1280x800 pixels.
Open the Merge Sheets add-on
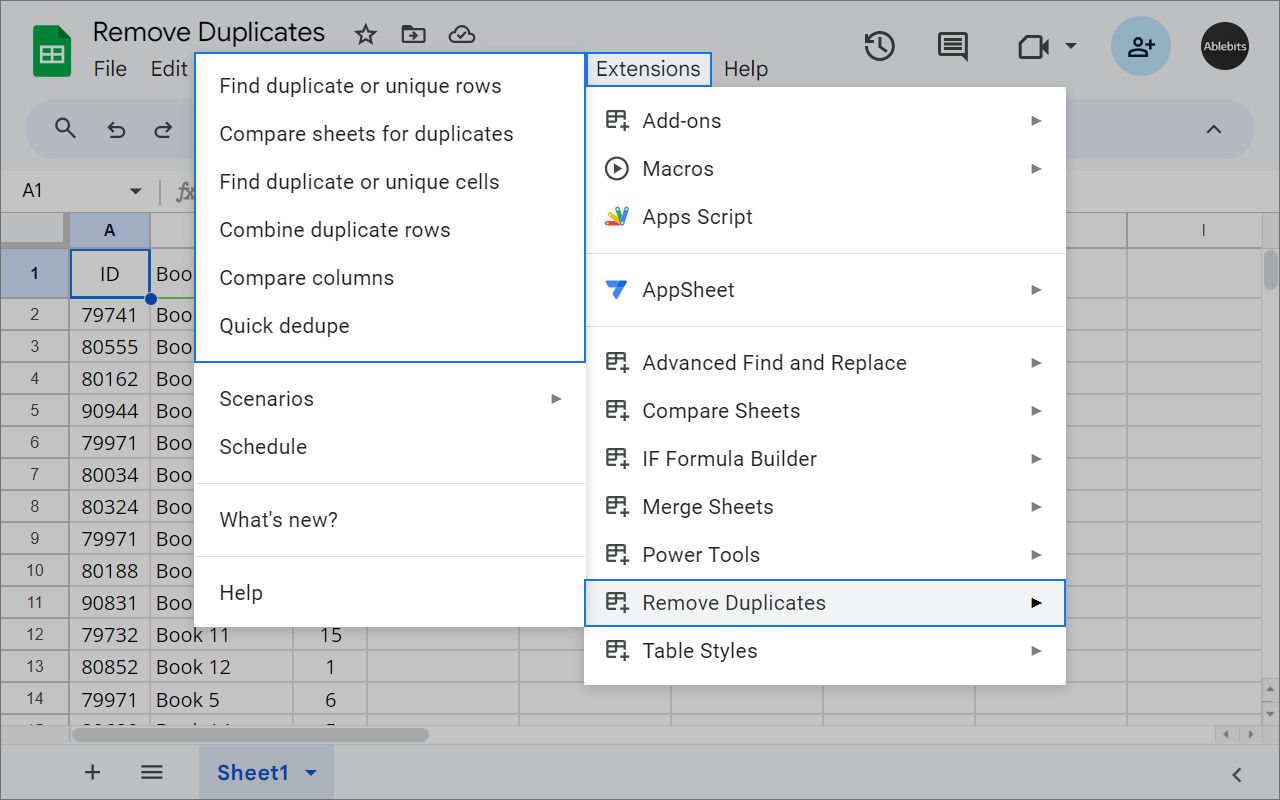click(825, 507)
